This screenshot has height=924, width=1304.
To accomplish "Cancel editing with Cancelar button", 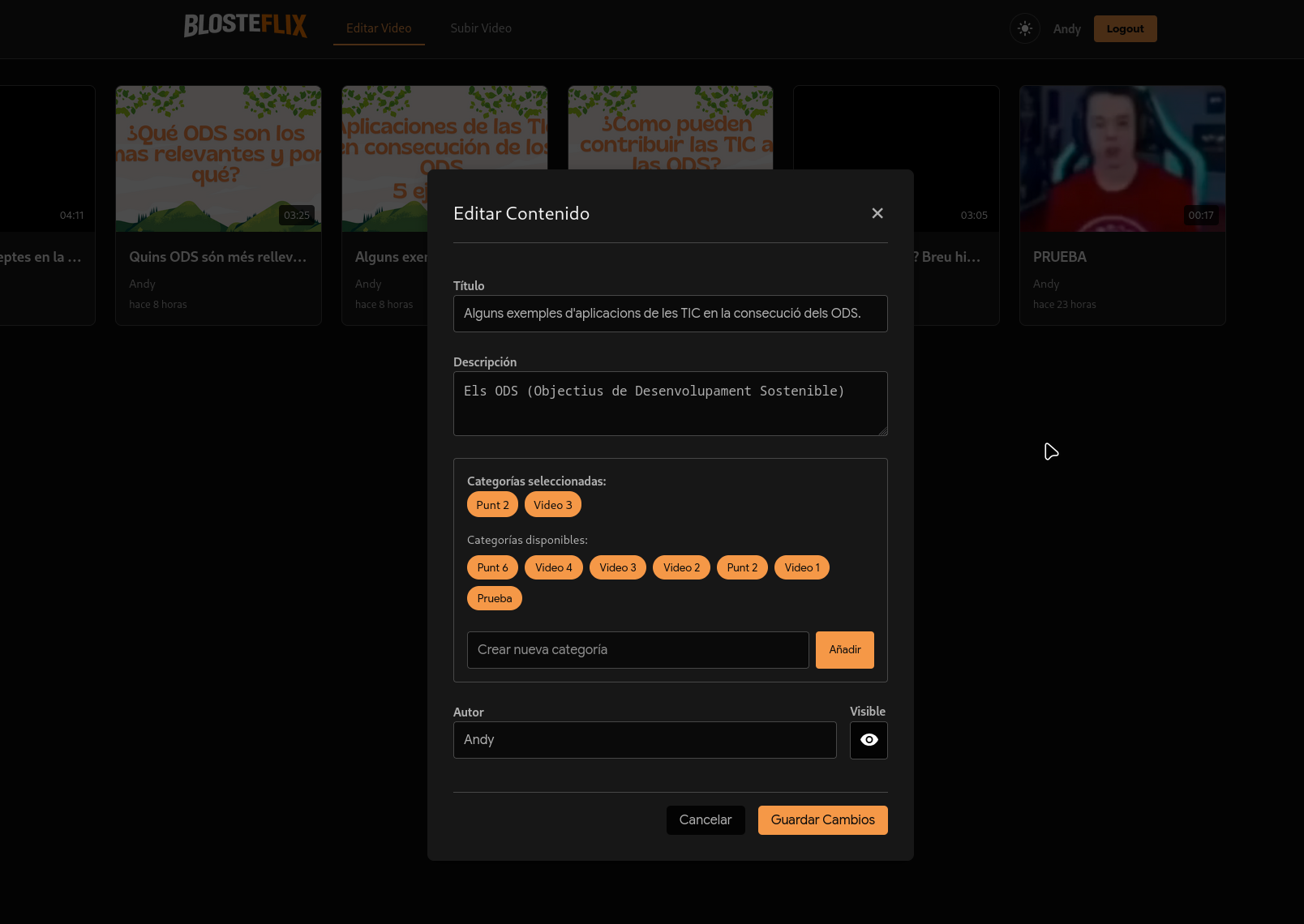I will click(x=705, y=820).
